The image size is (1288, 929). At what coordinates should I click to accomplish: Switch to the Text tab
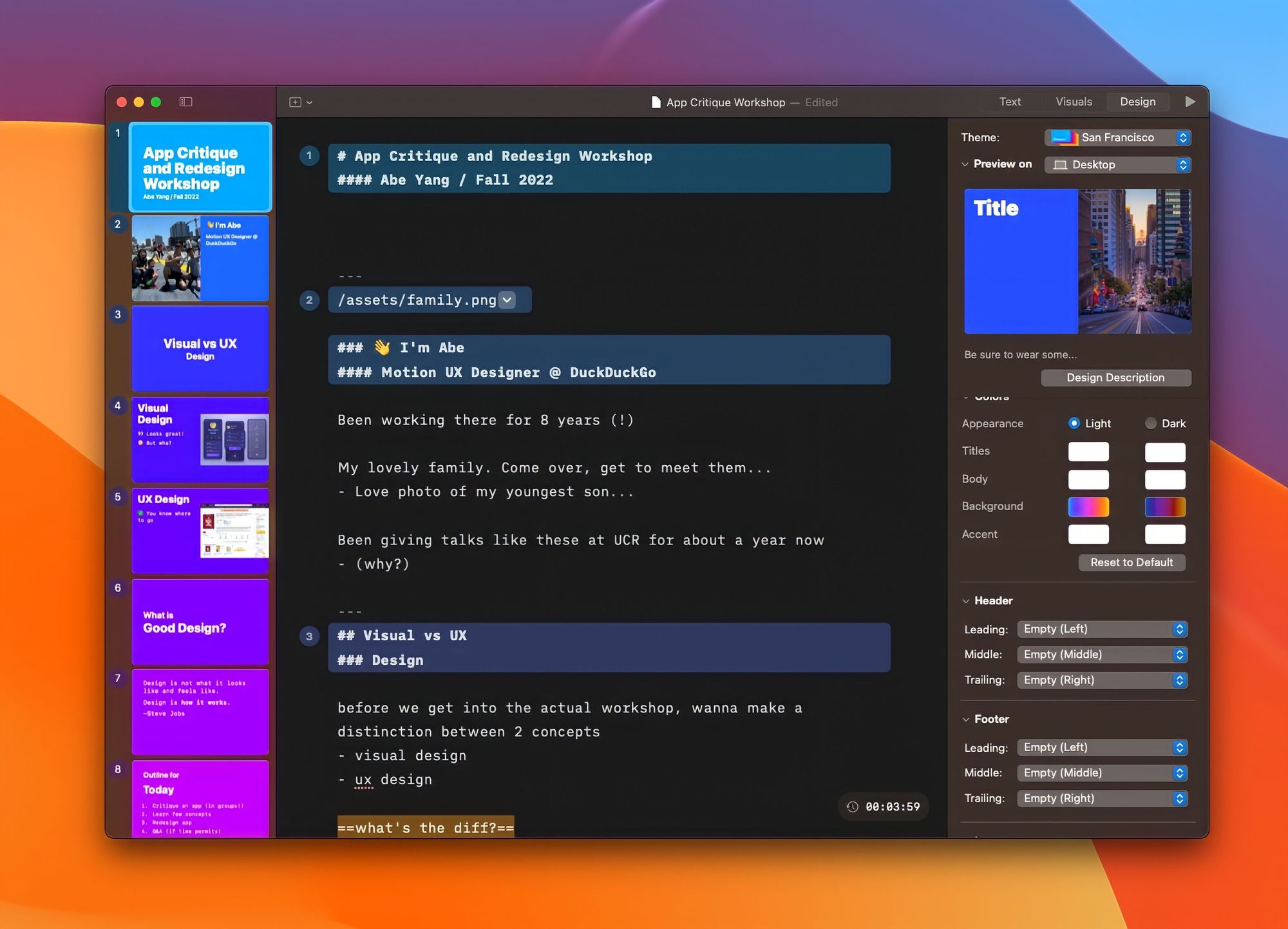(x=1009, y=102)
